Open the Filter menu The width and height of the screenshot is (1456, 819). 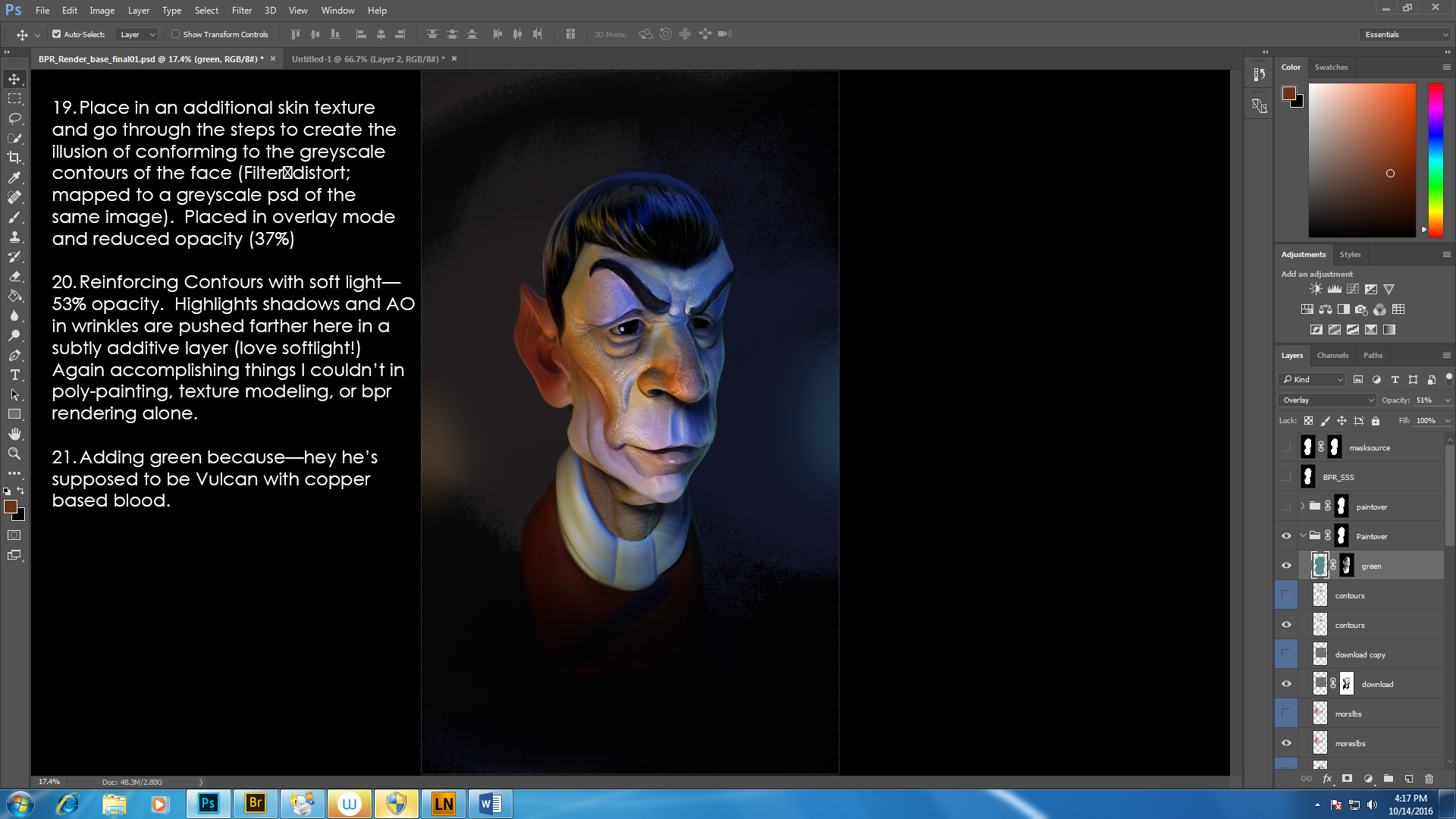tap(241, 11)
